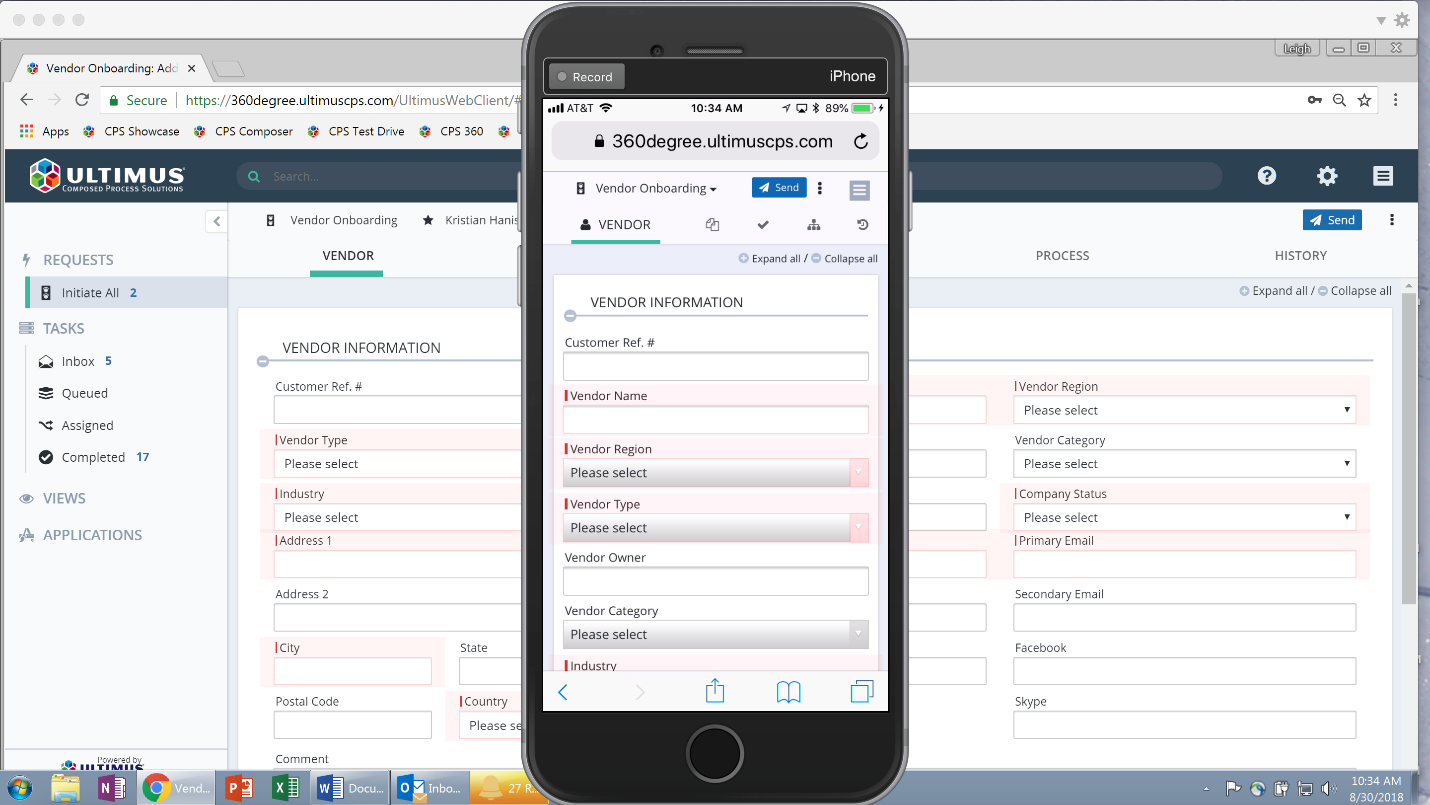Screen dimensions: 1430x805
Task: Open the three-dot overflow menu next to Send
Action: click(820, 188)
